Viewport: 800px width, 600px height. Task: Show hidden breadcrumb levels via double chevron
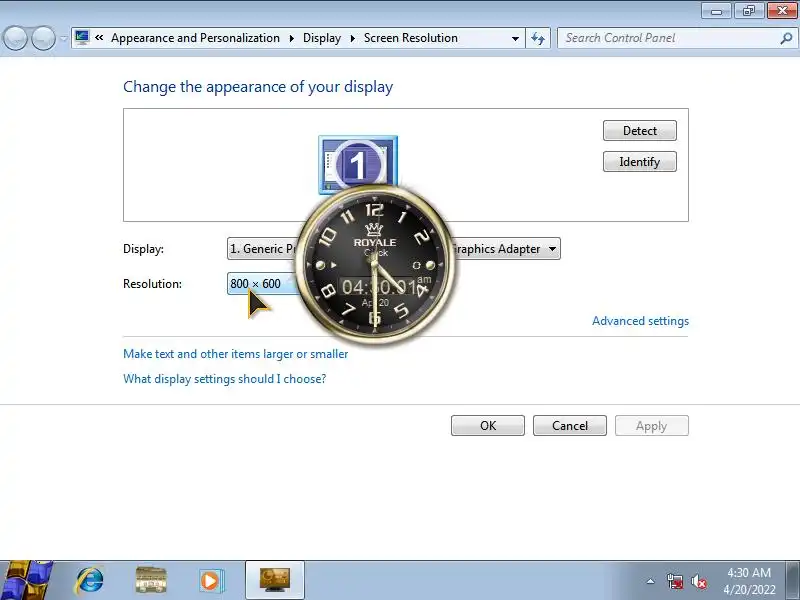(99, 37)
